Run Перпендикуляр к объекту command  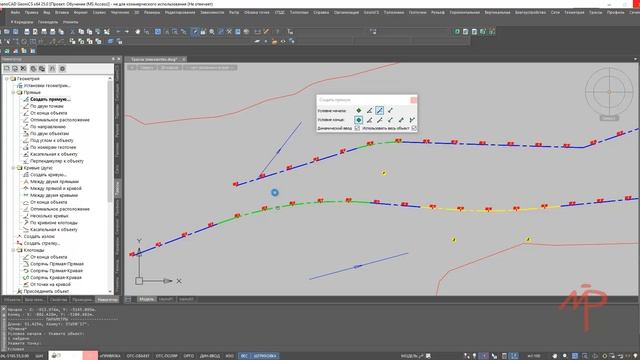click(57, 161)
